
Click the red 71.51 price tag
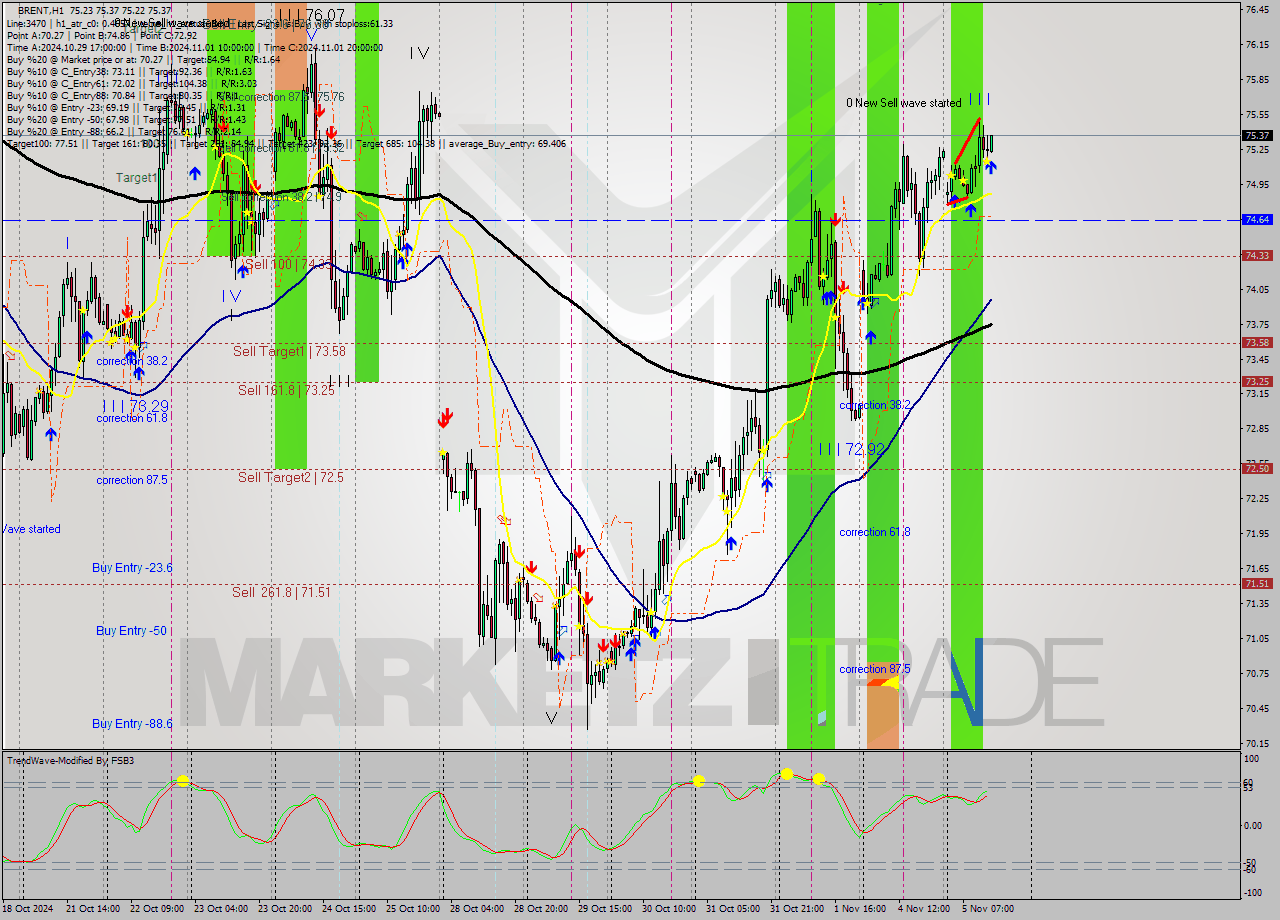(1256, 583)
